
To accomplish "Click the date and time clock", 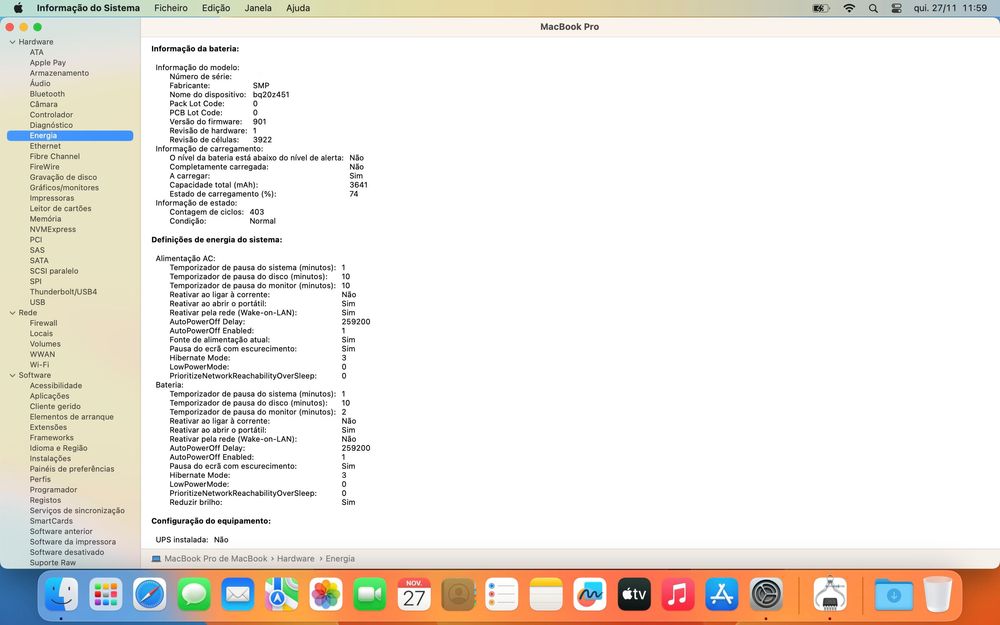I will (x=950, y=8).
